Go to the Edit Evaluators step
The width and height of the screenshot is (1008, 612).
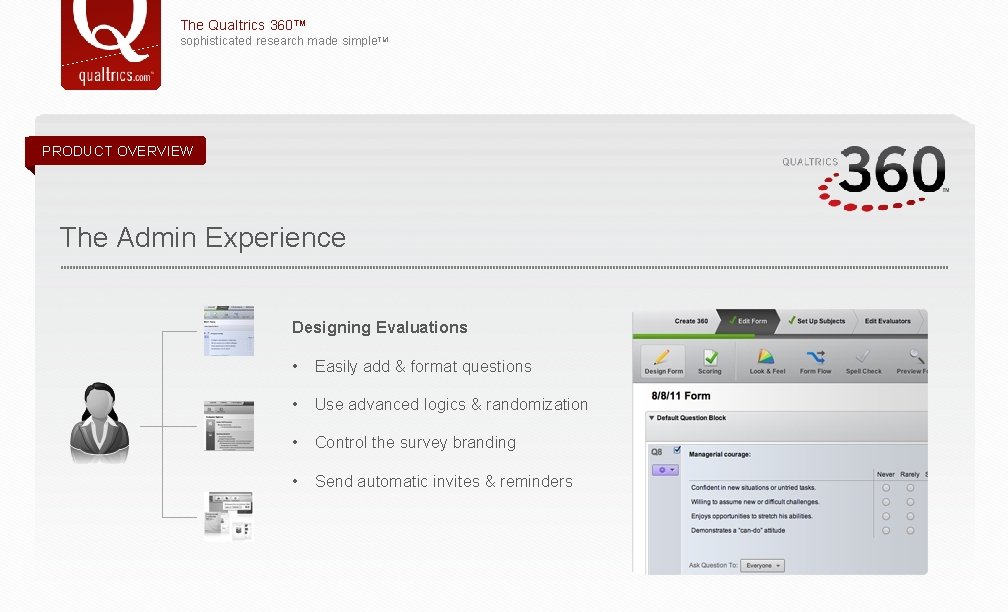[887, 321]
